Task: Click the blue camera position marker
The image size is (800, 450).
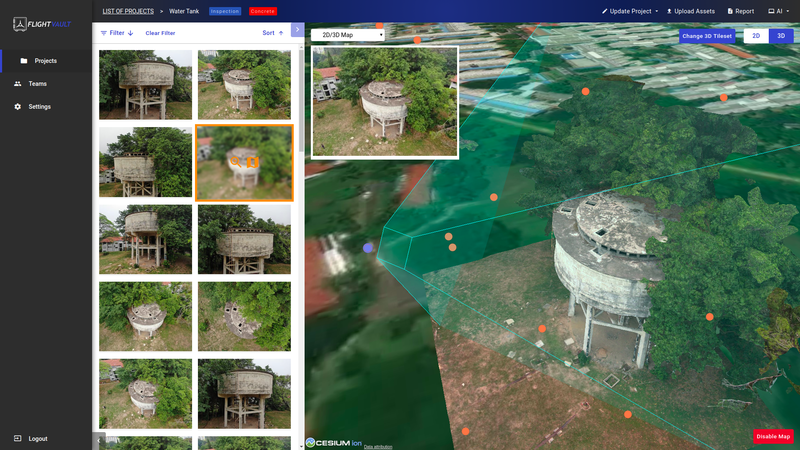Action: [x=368, y=248]
